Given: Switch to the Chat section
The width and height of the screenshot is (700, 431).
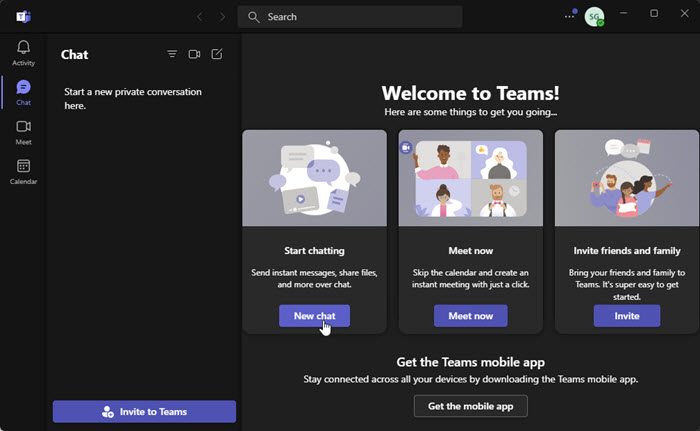Looking at the screenshot, I should (23, 92).
